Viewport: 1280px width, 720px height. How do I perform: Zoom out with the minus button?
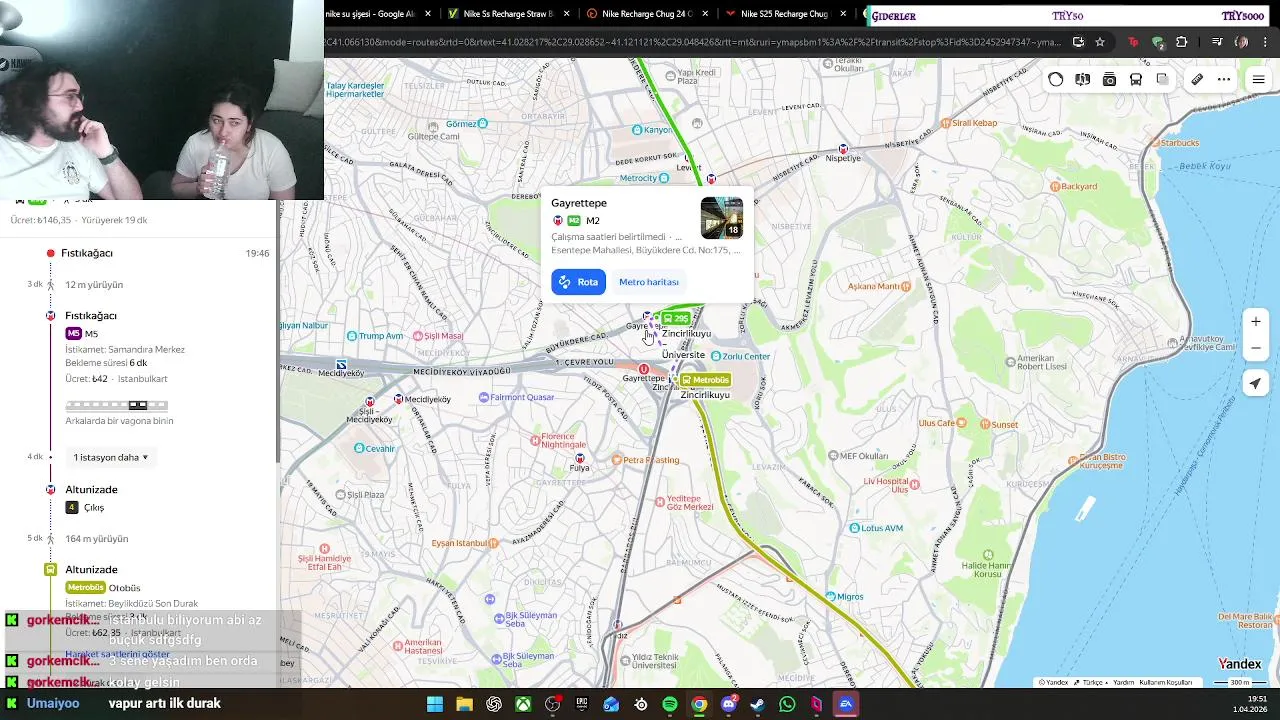pos(1256,348)
